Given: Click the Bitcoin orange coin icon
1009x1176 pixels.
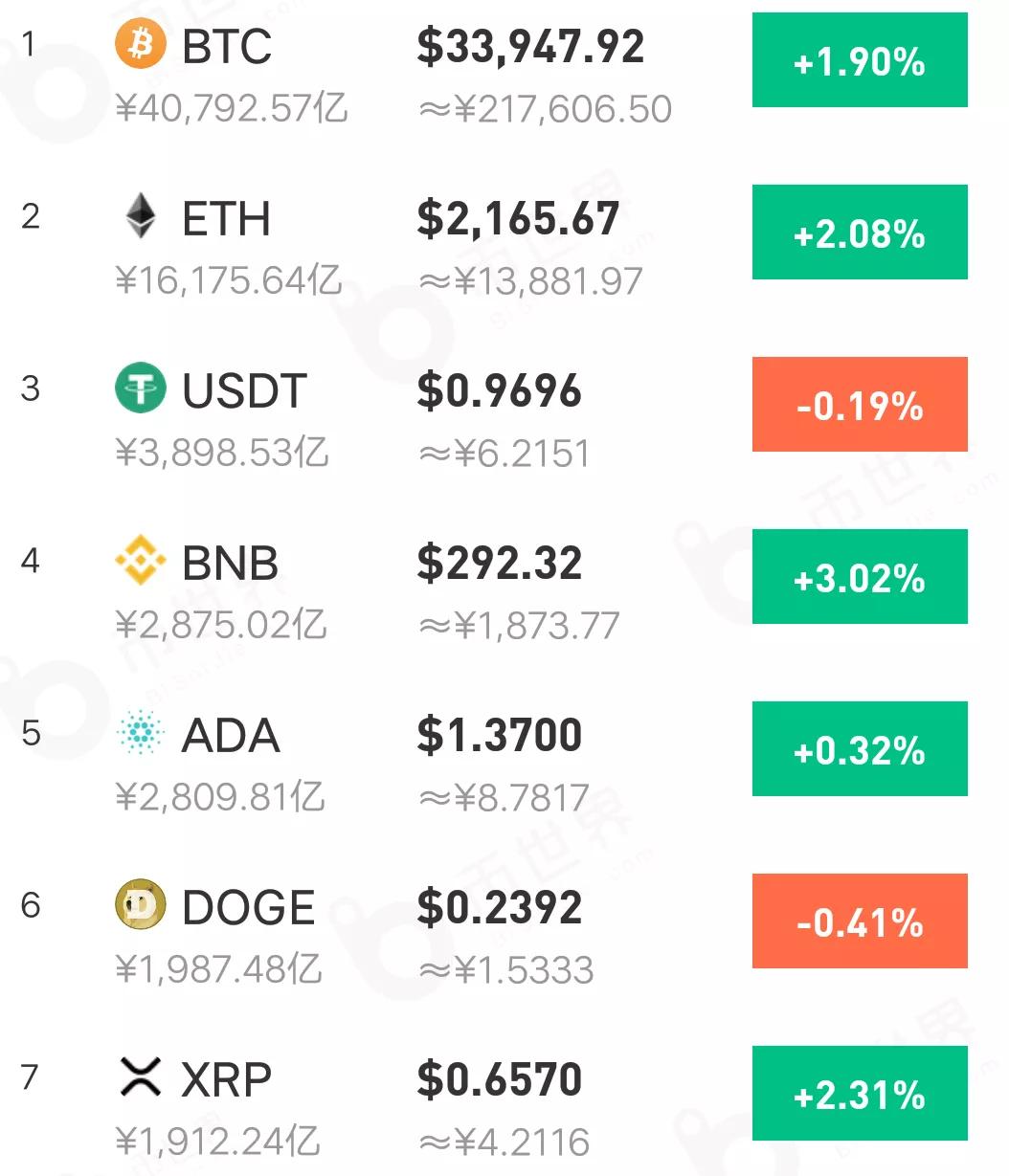Looking at the screenshot, I should [x=141, y=44].
